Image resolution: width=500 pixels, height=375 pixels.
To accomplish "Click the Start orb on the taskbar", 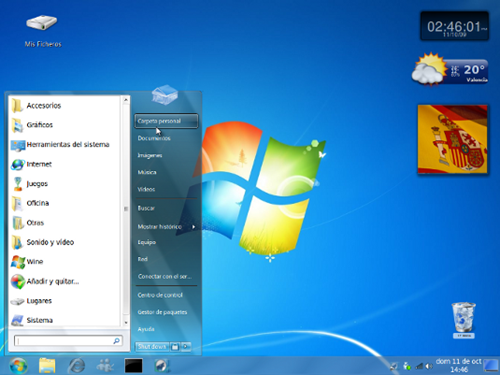I will (18, 365).
